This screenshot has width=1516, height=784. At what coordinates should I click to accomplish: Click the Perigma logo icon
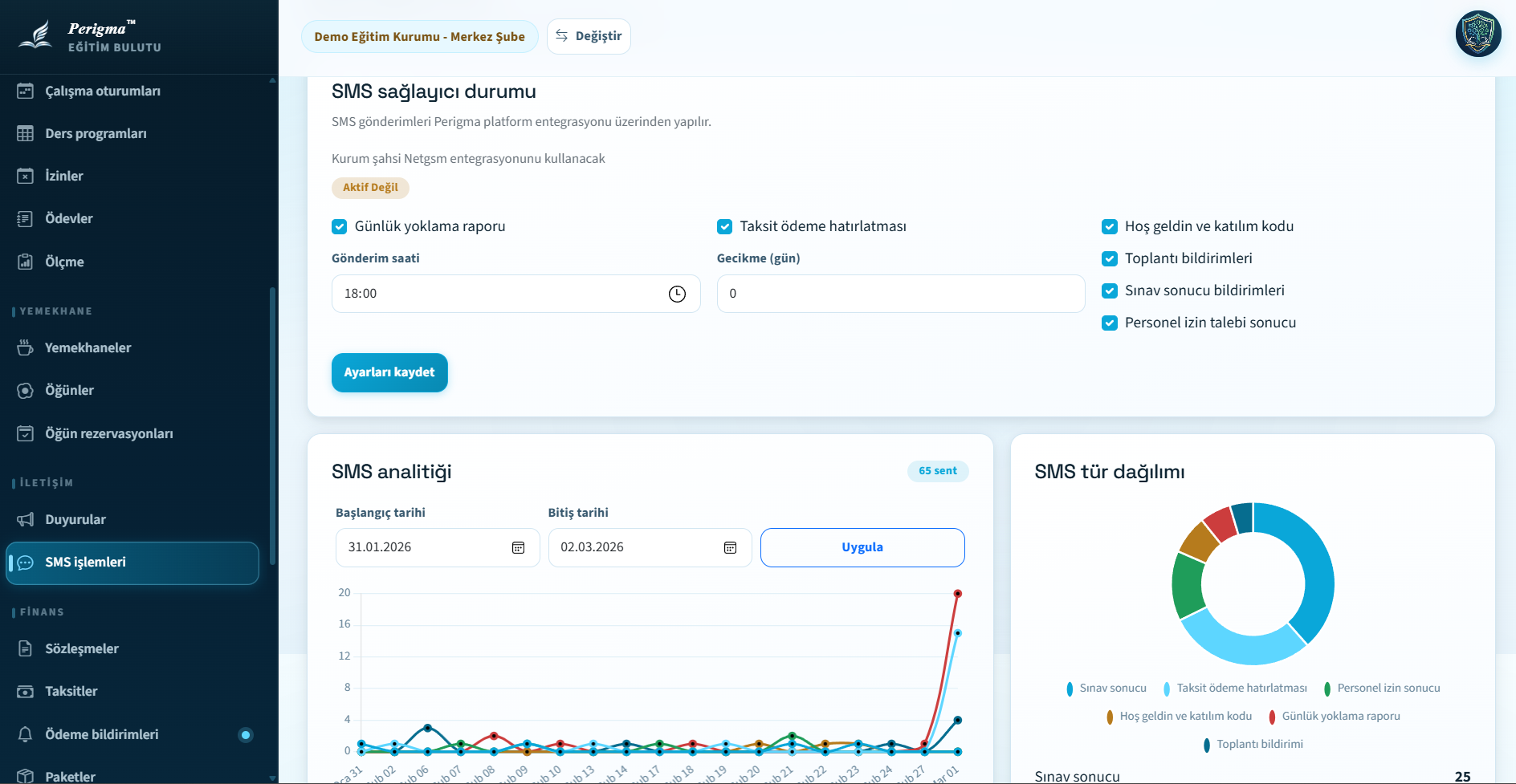(x=36, y=35)
